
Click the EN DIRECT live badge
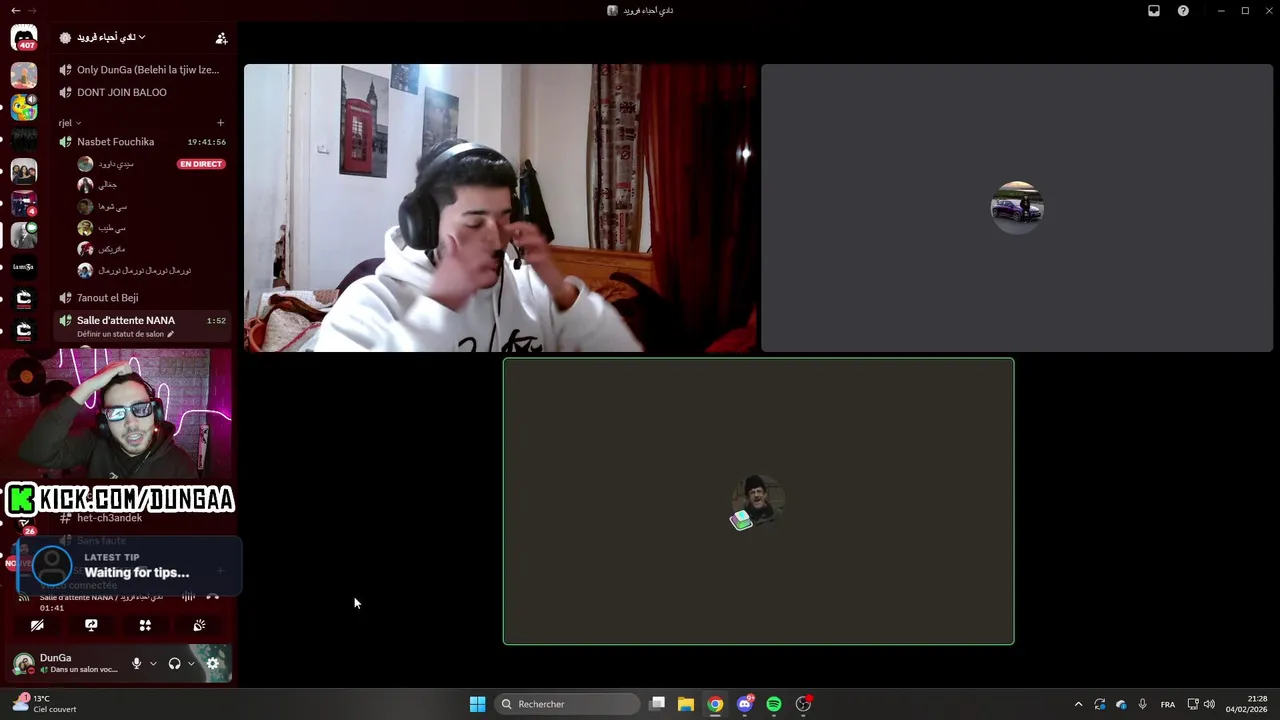pyautogui.click(x=201, y=164)
